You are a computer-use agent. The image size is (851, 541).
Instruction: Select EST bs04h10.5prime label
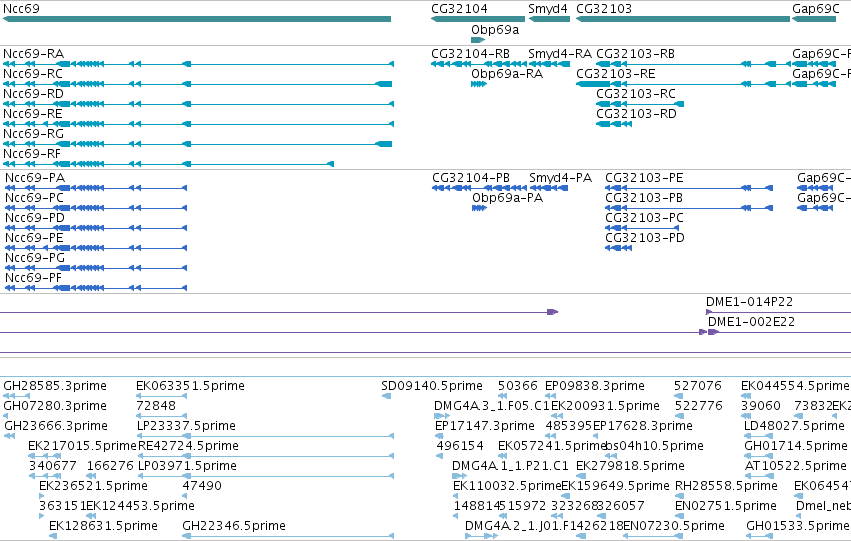(655, 446)
